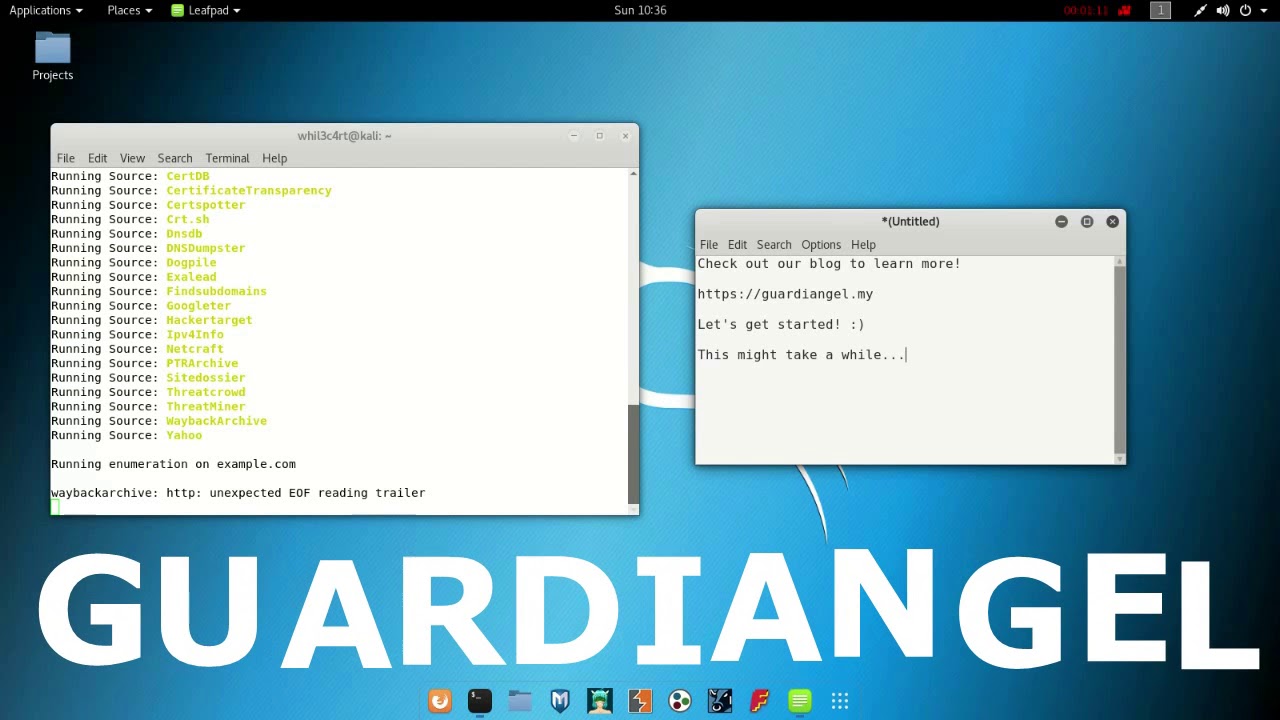
Task: Click the Leafpad *(Untitled) title bar
Action: [910, 221]
